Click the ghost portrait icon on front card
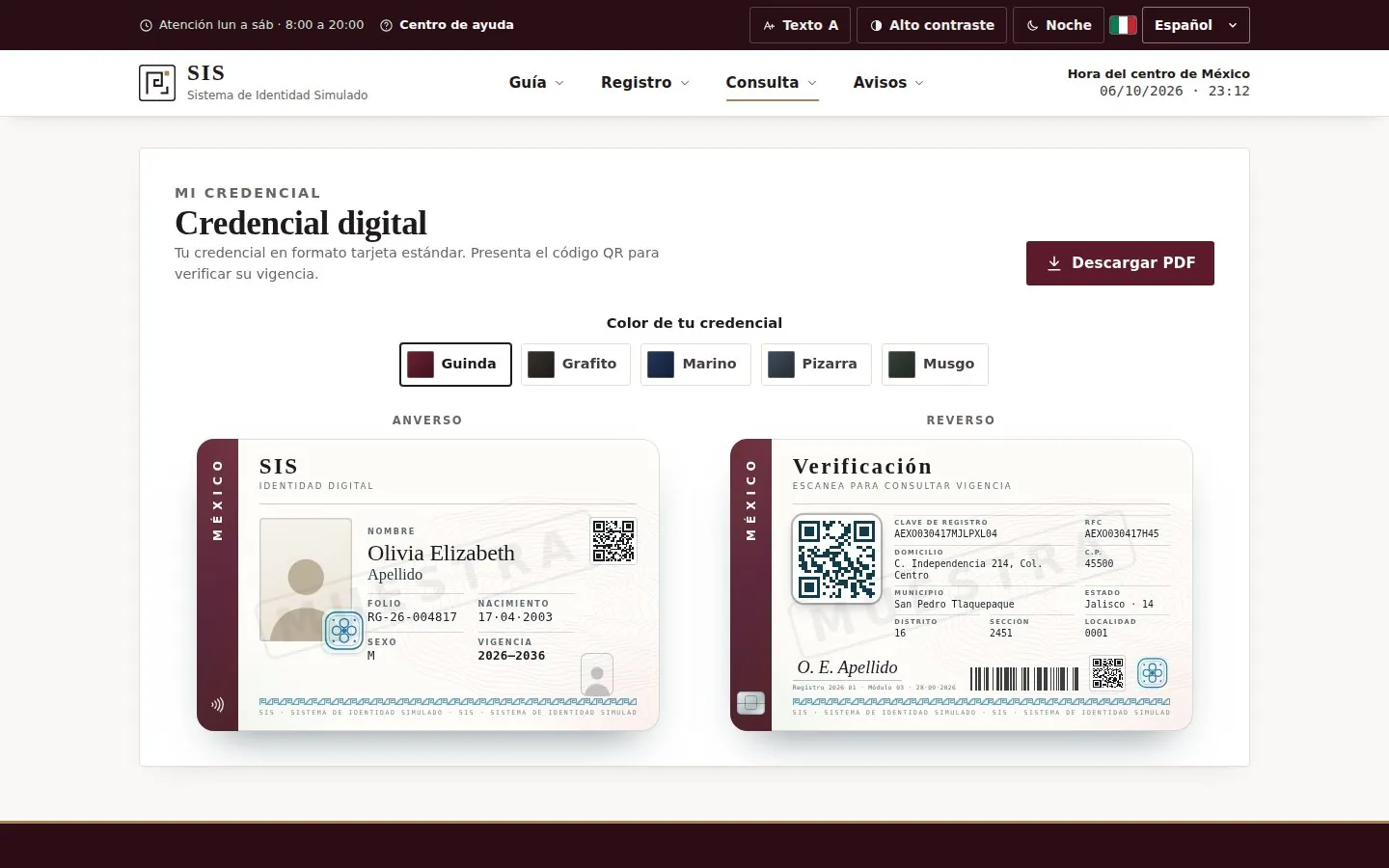The image size is (1389, 868). [x=597, y=674]
